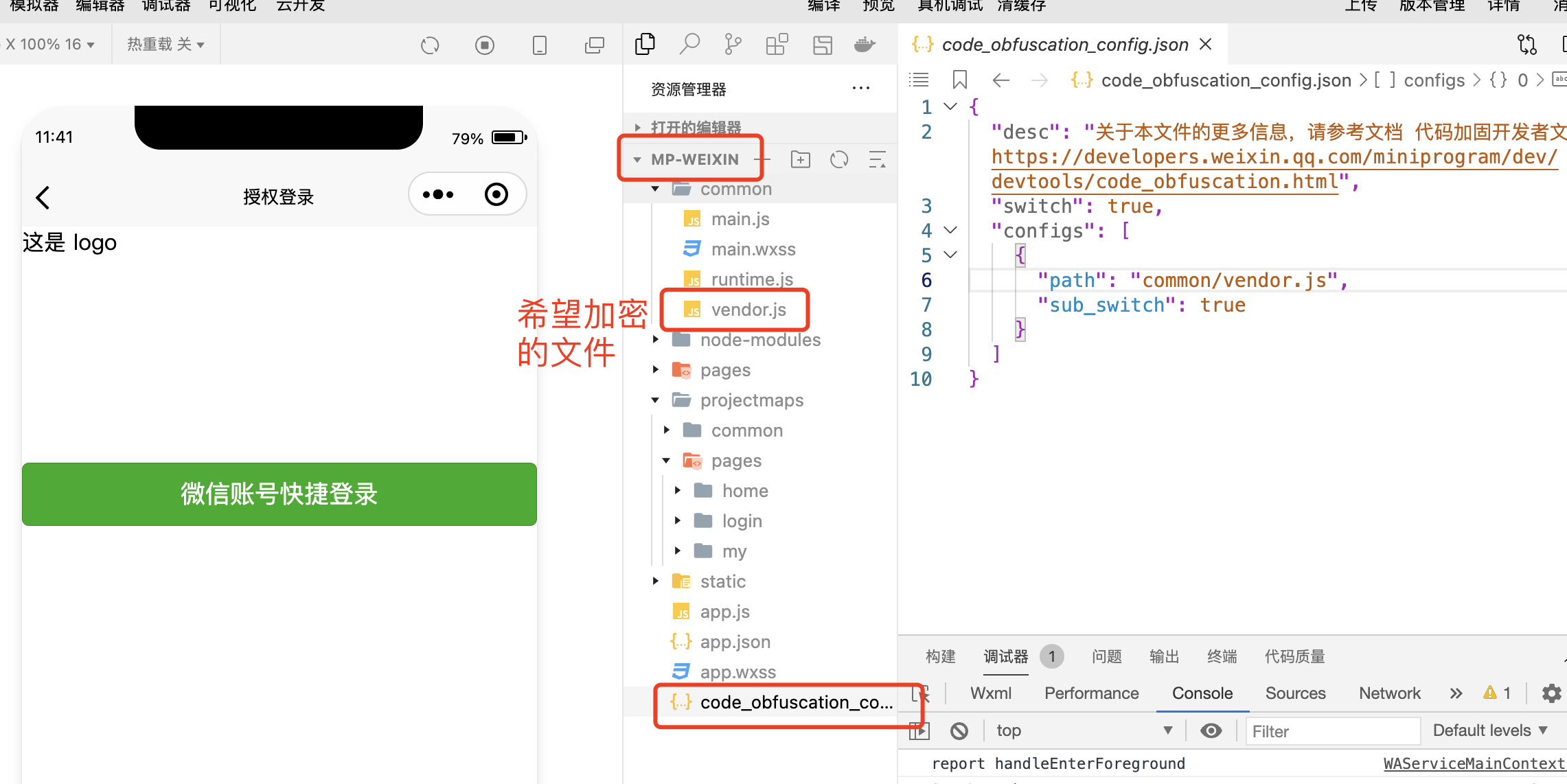Viewport: 1567px width, 784px height.
Task: Expand the node-modules folder
Action: click(x=759, y=340)
